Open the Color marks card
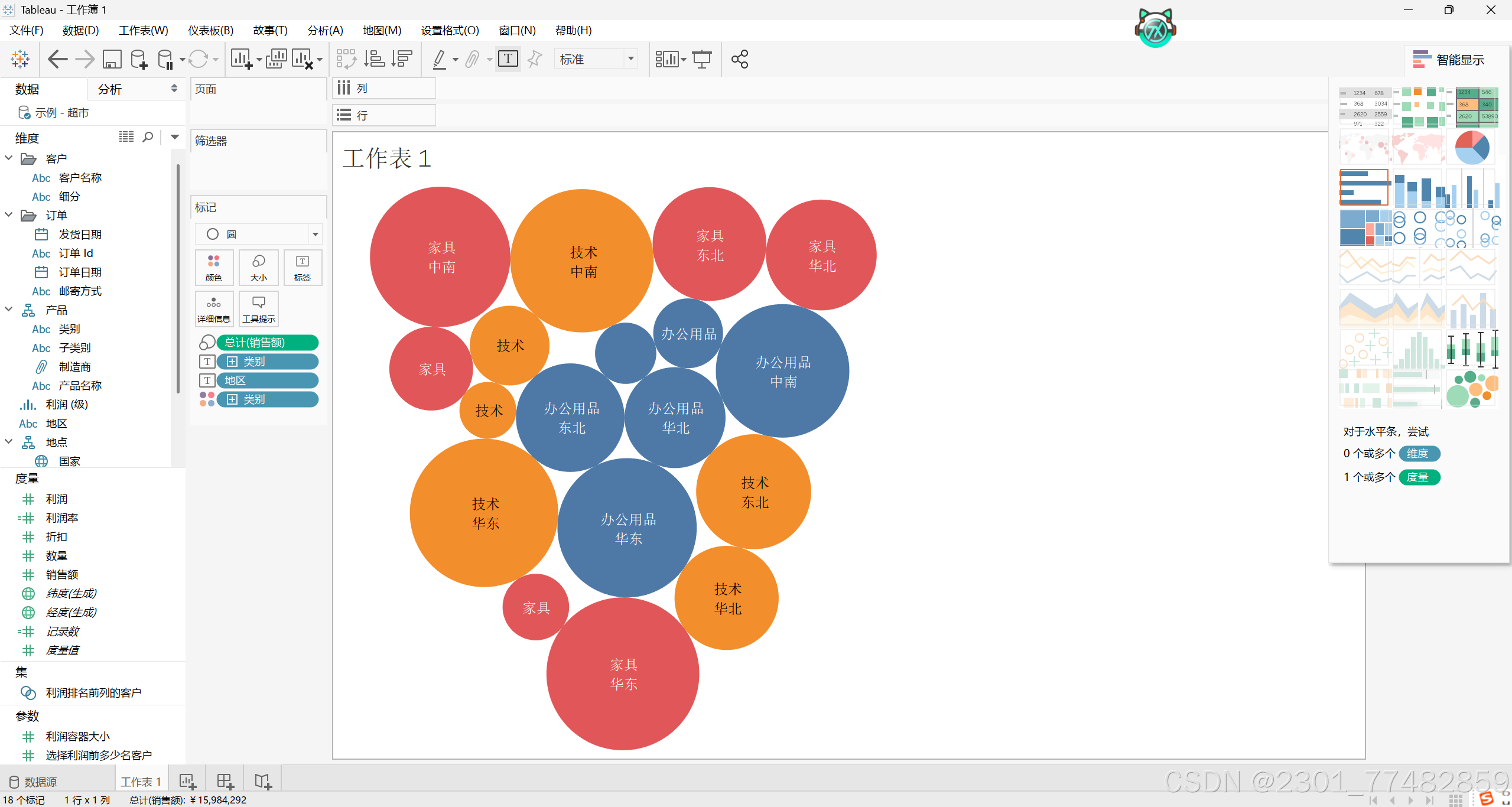1512x807 pixels. point(214,268)
